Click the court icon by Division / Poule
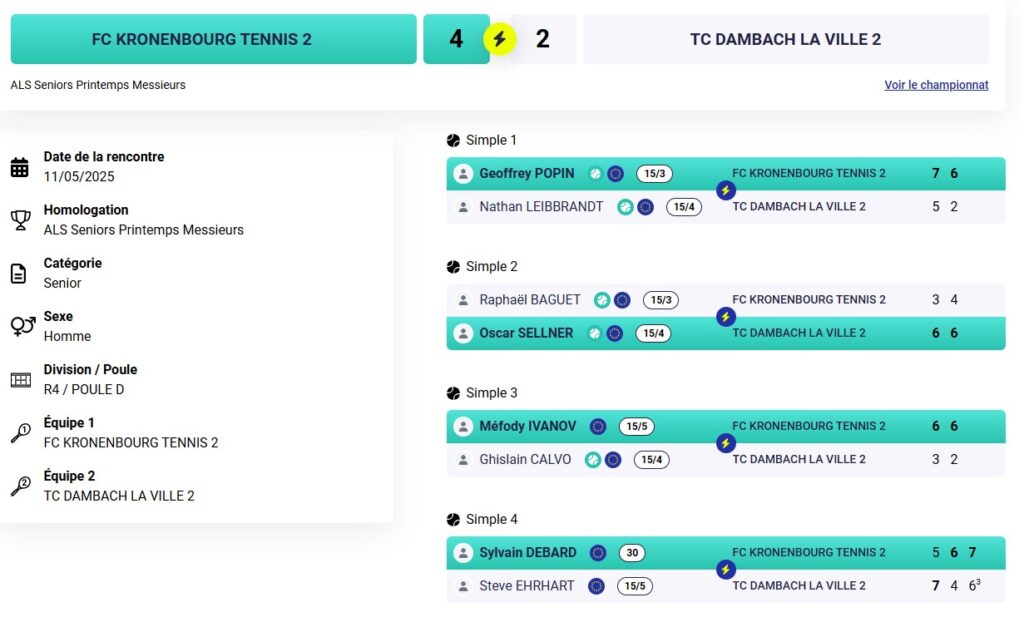Image resolution: width=1024 pixels, height=622 pixels. point(20,380)
